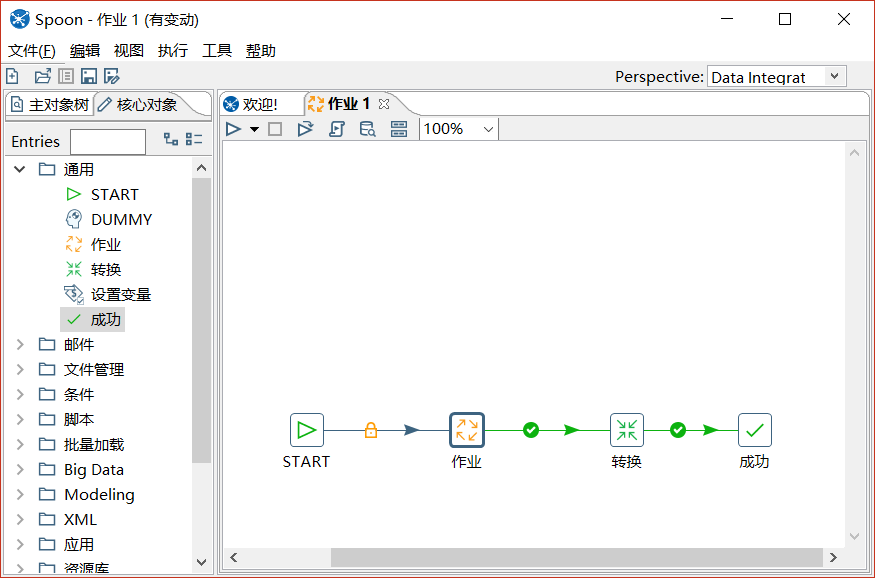
Task: Click the New file toolbar icon
Action: [12, 76]
